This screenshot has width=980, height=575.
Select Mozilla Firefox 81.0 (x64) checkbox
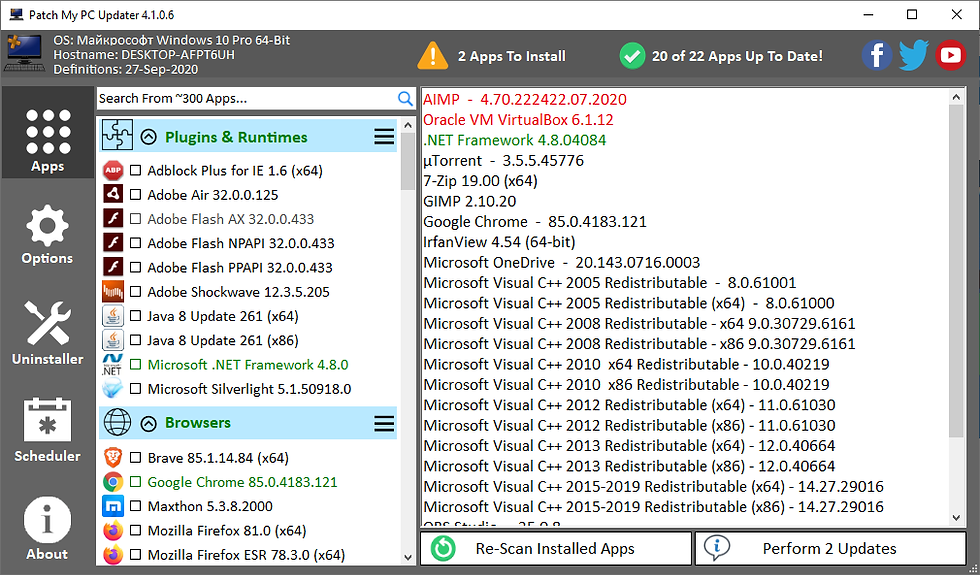click(x=136, y=531)
